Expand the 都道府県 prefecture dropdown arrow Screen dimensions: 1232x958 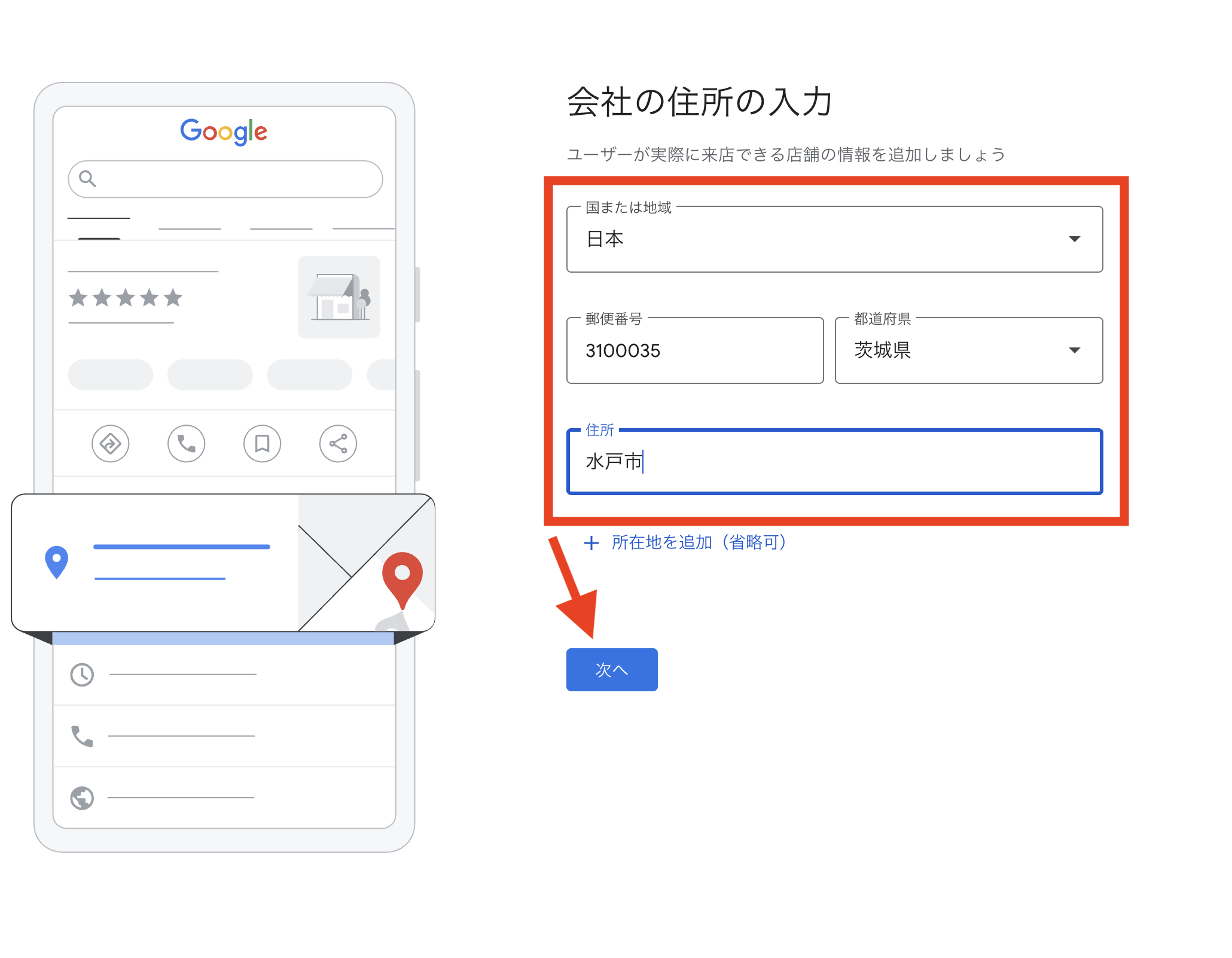pyautogui.click(x=1075, y=350)
